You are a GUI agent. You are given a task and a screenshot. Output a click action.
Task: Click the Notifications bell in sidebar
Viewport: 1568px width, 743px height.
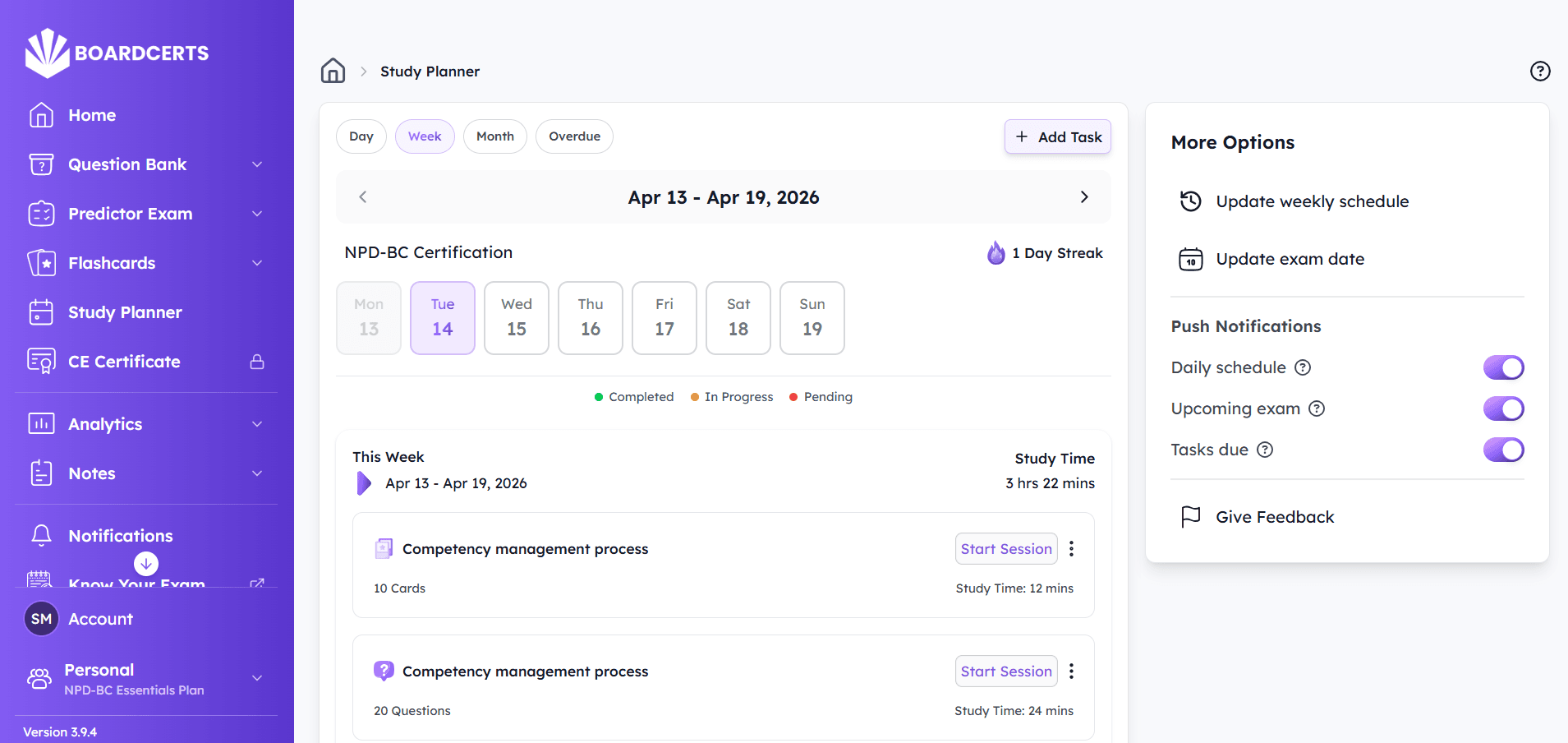coord(41,536)
